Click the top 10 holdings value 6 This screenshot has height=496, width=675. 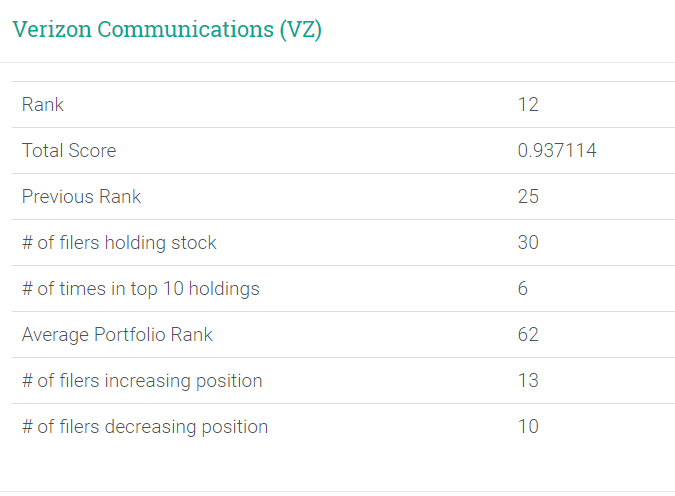(523, 289)
